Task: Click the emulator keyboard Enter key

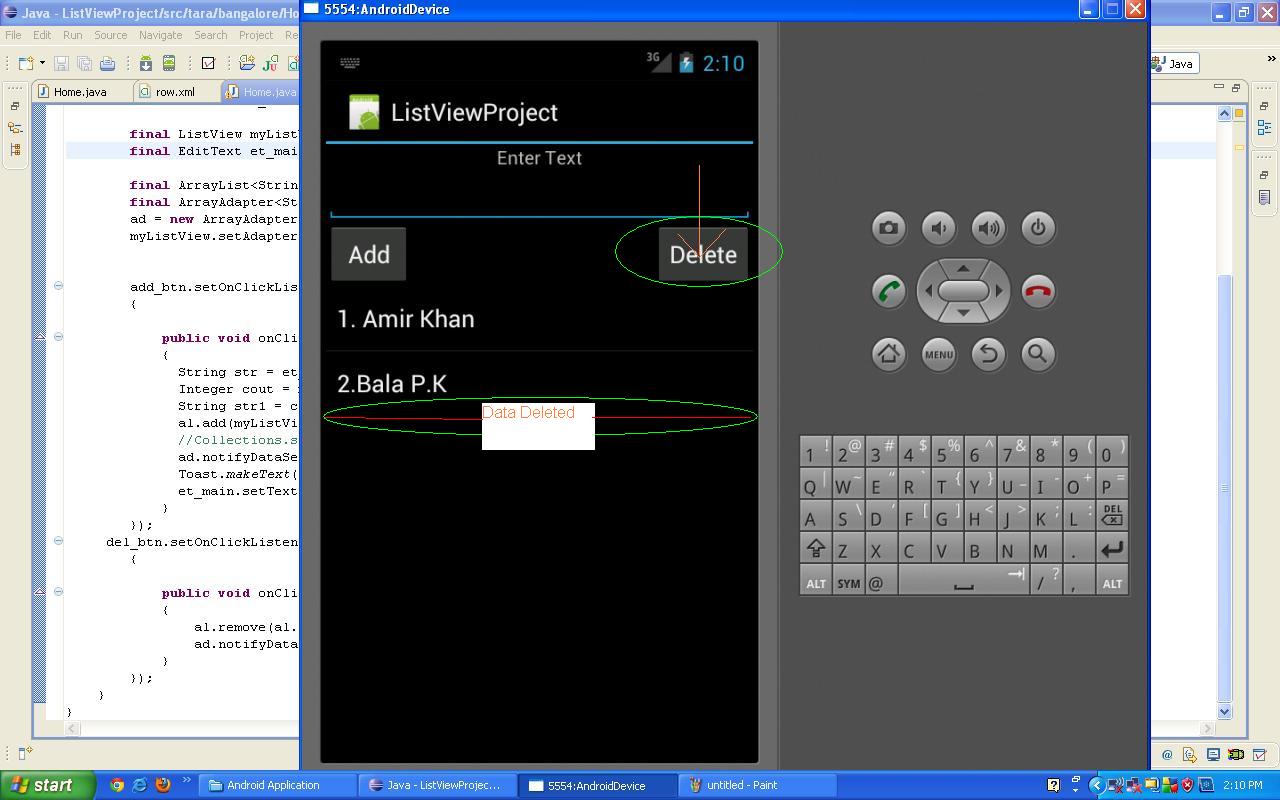Action: point(1112,548)
